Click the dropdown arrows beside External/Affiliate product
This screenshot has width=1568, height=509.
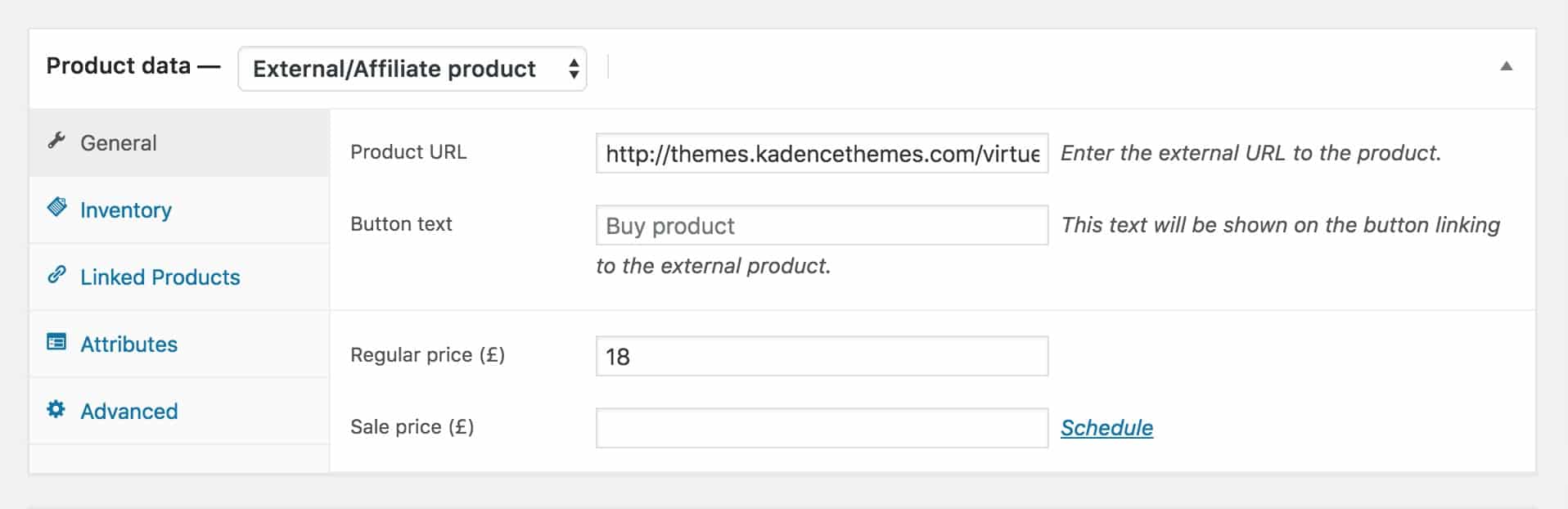pyautogui.click(x=574, y=69)
